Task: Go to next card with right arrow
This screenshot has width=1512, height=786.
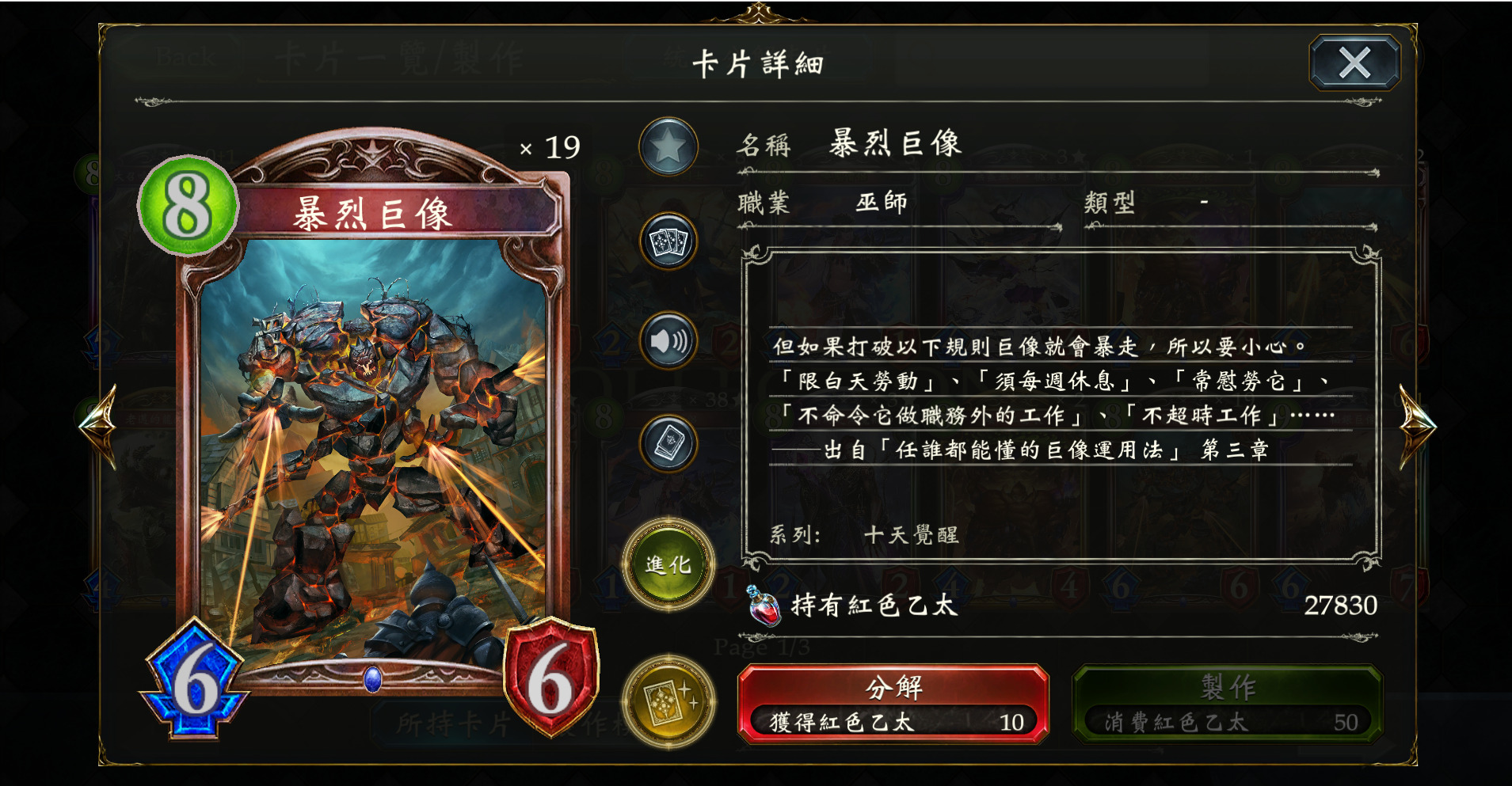Action: [1417, 427]
